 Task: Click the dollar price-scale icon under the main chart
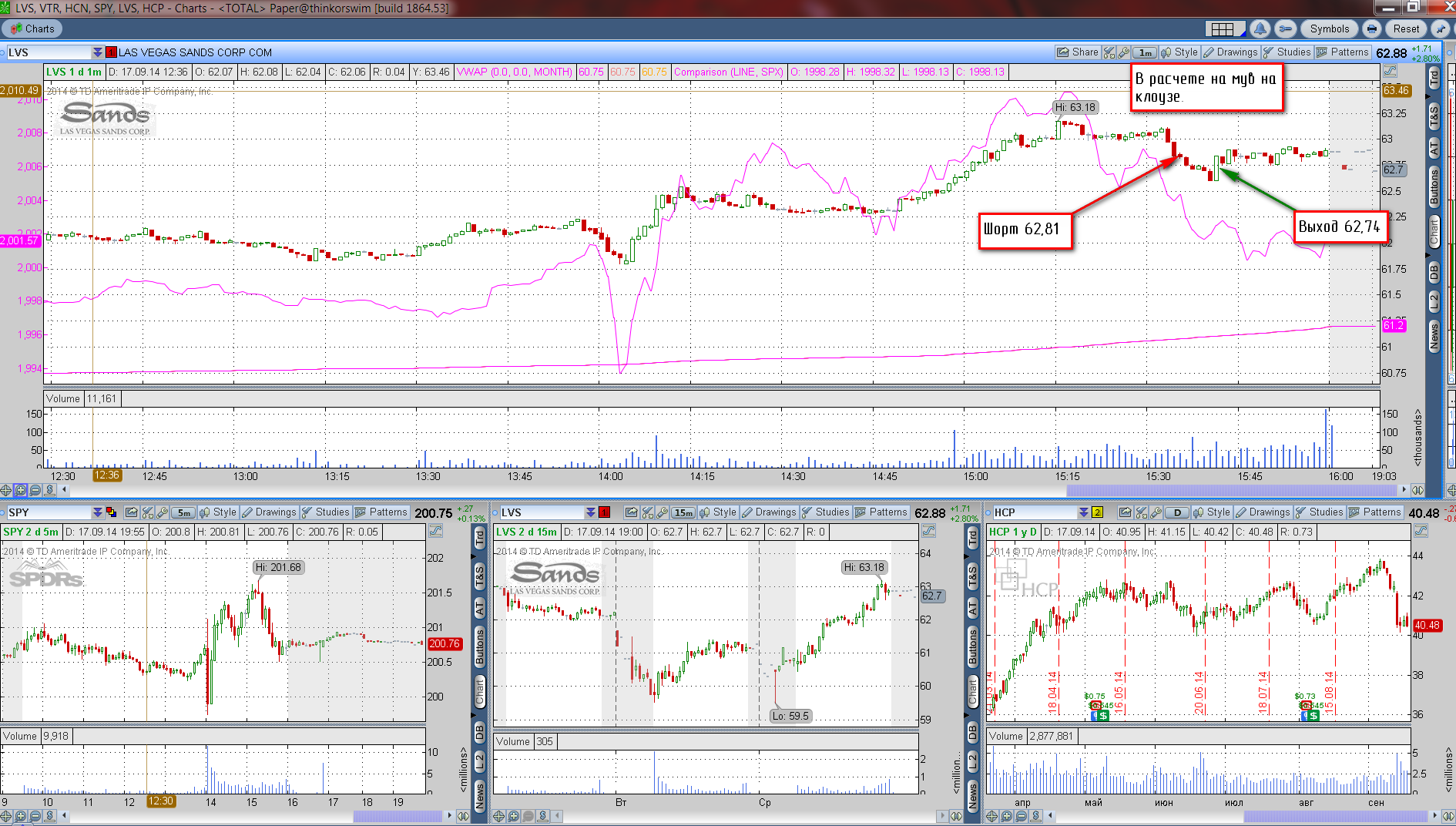50,490
